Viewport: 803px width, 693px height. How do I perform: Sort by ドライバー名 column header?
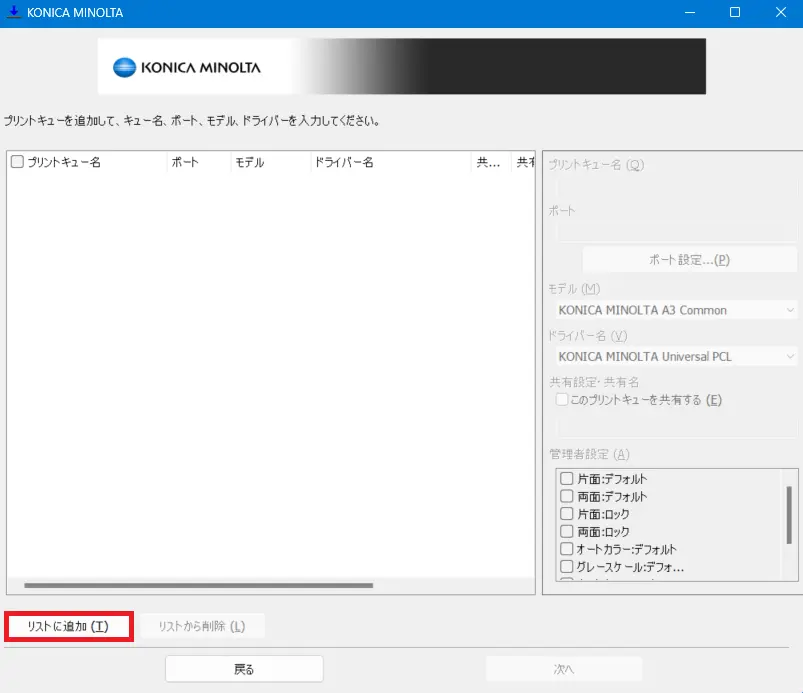coord(390,162)
